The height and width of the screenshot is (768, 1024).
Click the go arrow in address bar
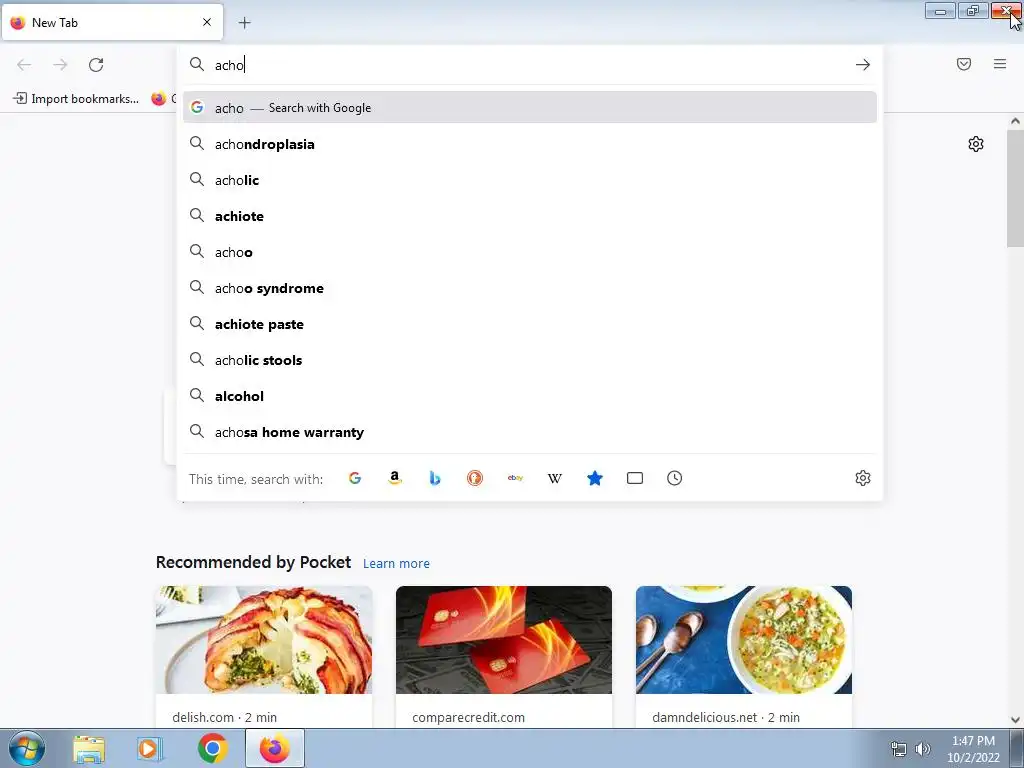coord(863,65)
